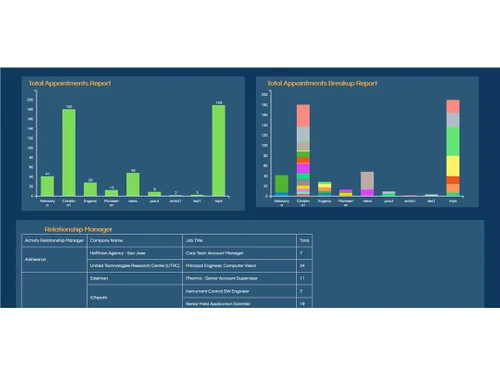Select magenta segment of second stacked bar

click(x=303, y=168)
